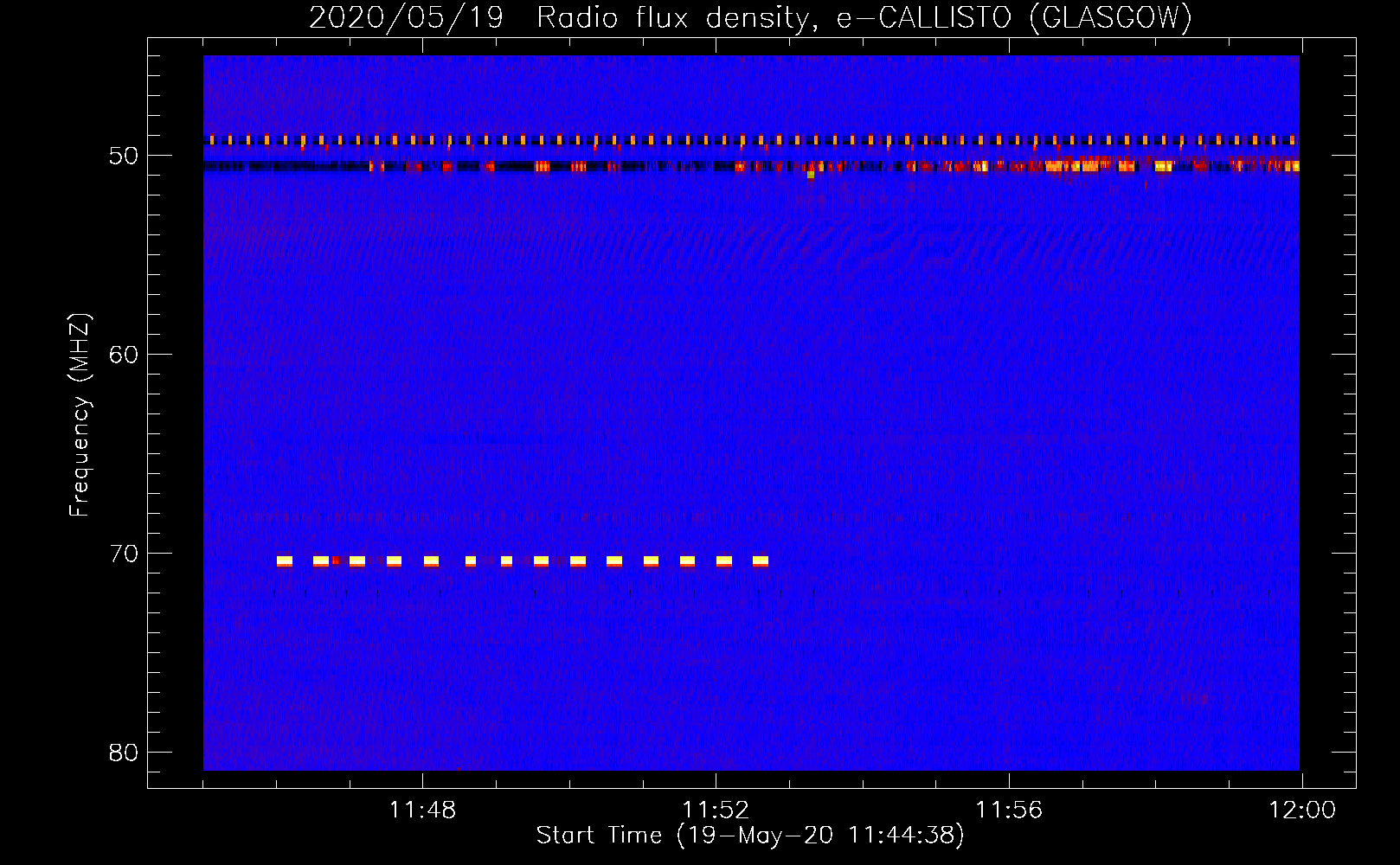The width and height of the screenshot is (1400, 865).
Task: Click the 'Frequency (MHZ)' axis label
Action: pyautogui.click(x=80, y=415)
